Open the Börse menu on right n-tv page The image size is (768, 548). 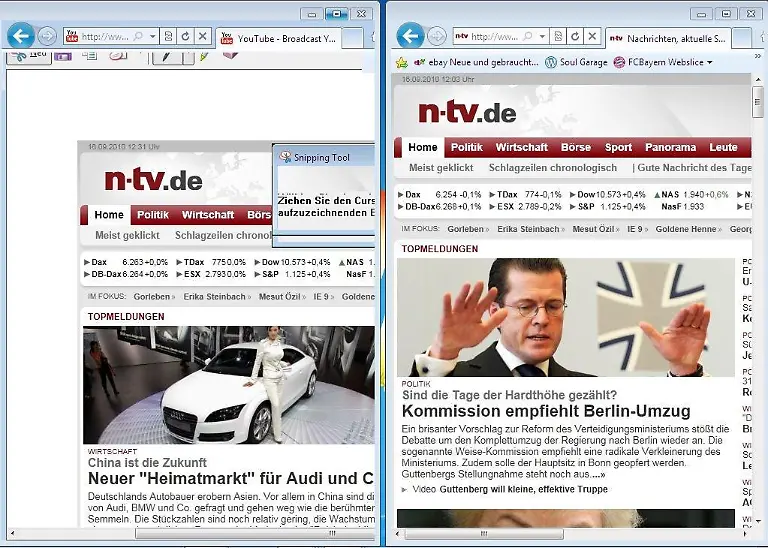575,147
